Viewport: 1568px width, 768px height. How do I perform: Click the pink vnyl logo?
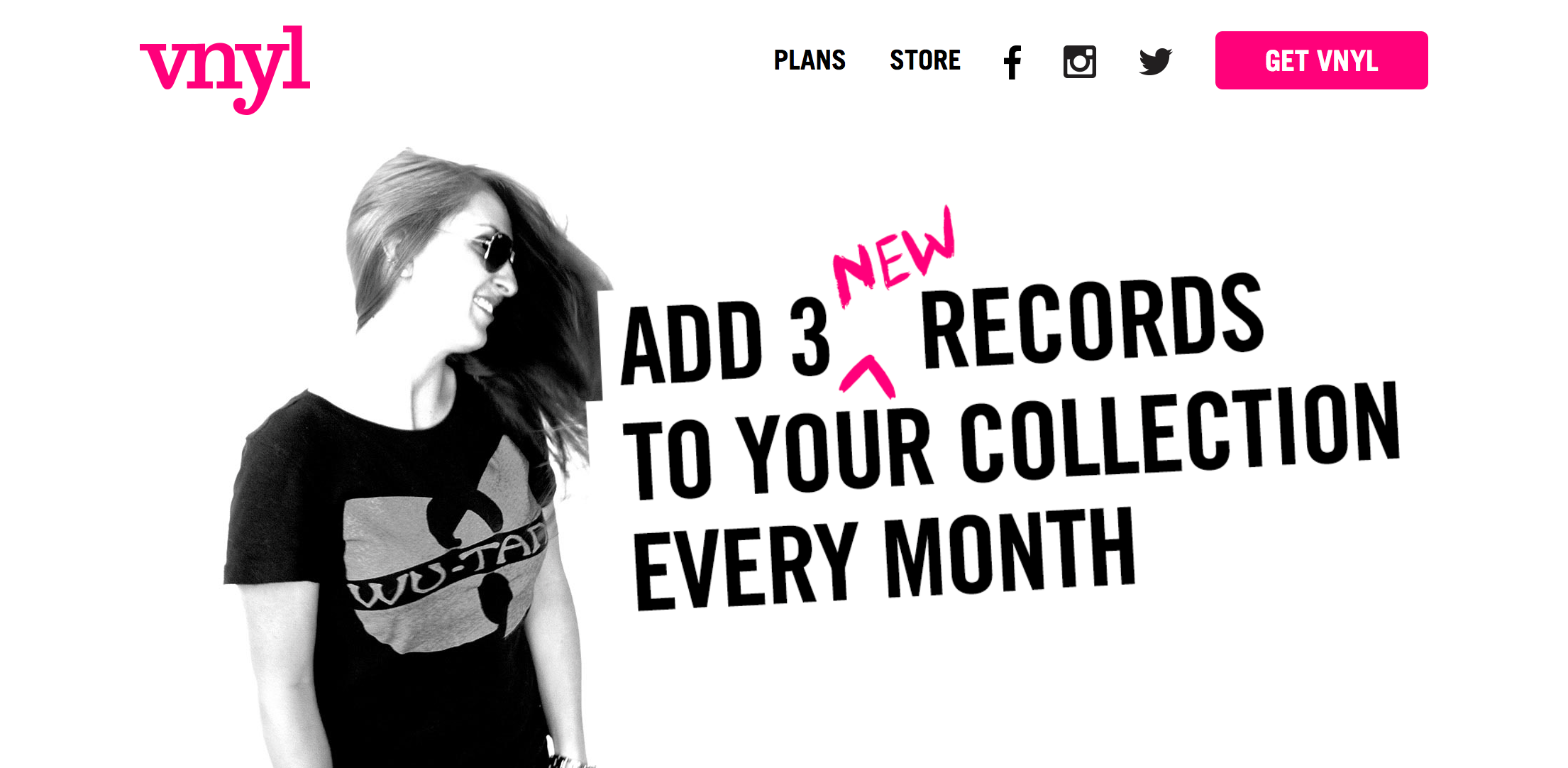point(225,70)
